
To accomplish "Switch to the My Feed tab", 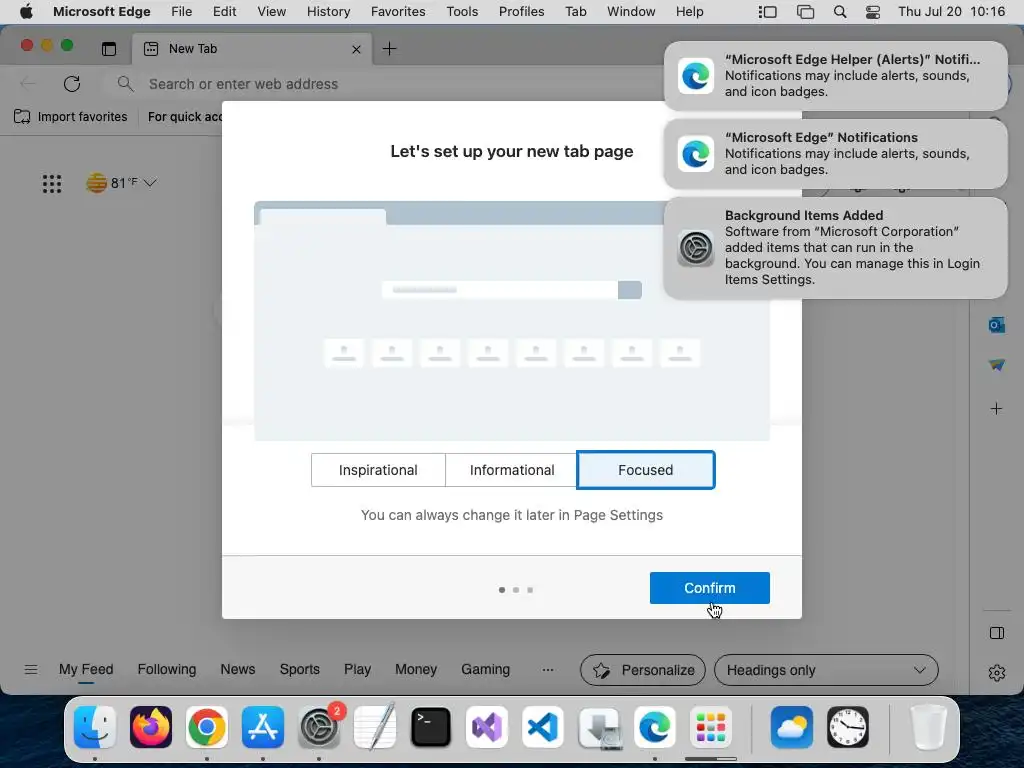I will pos(86,669).
